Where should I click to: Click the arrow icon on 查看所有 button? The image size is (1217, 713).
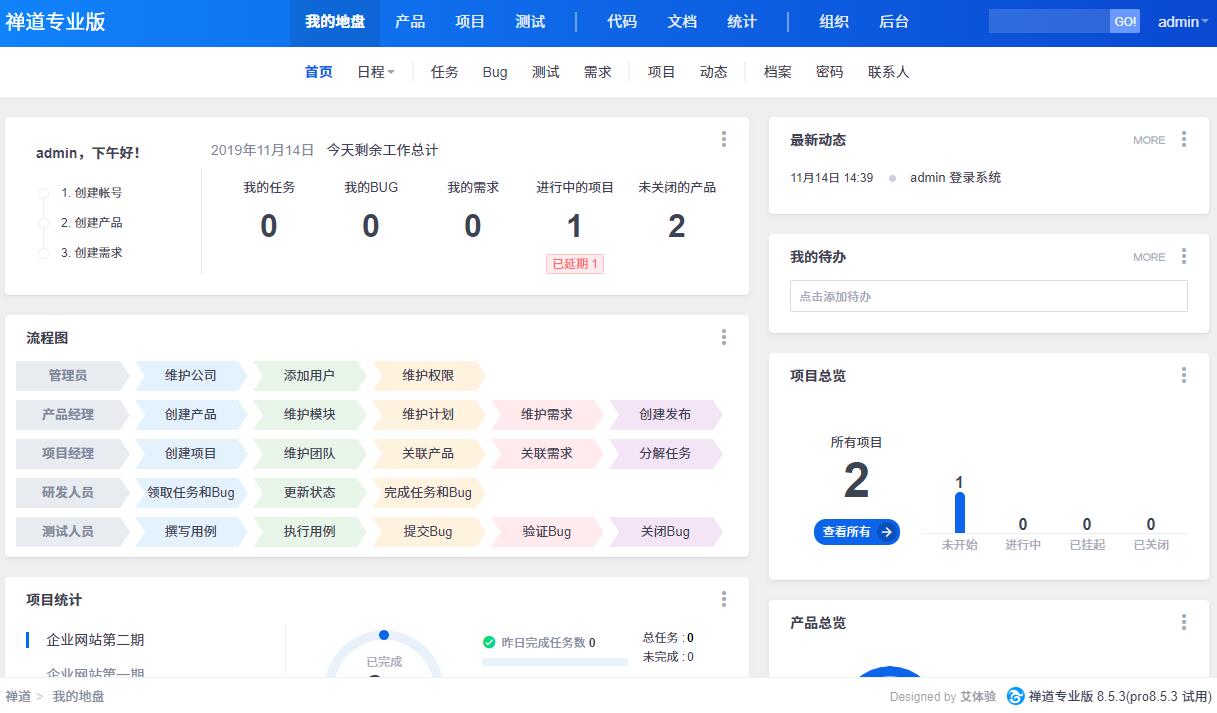886,532
